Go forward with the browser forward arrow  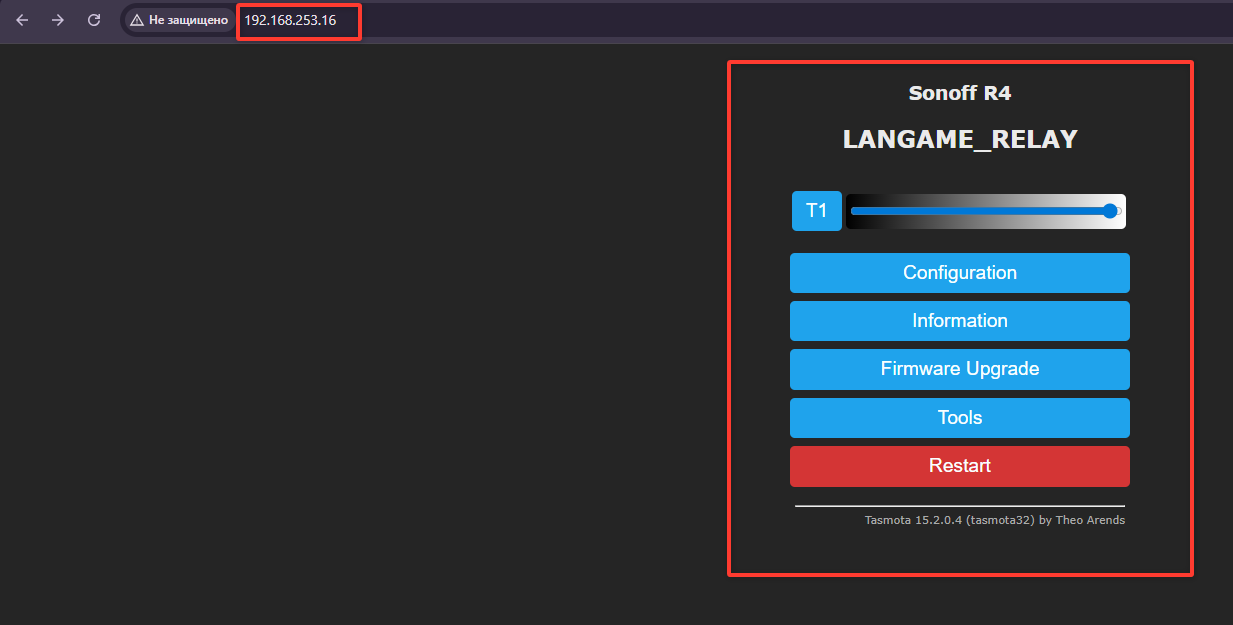click(x=58, y=20)
